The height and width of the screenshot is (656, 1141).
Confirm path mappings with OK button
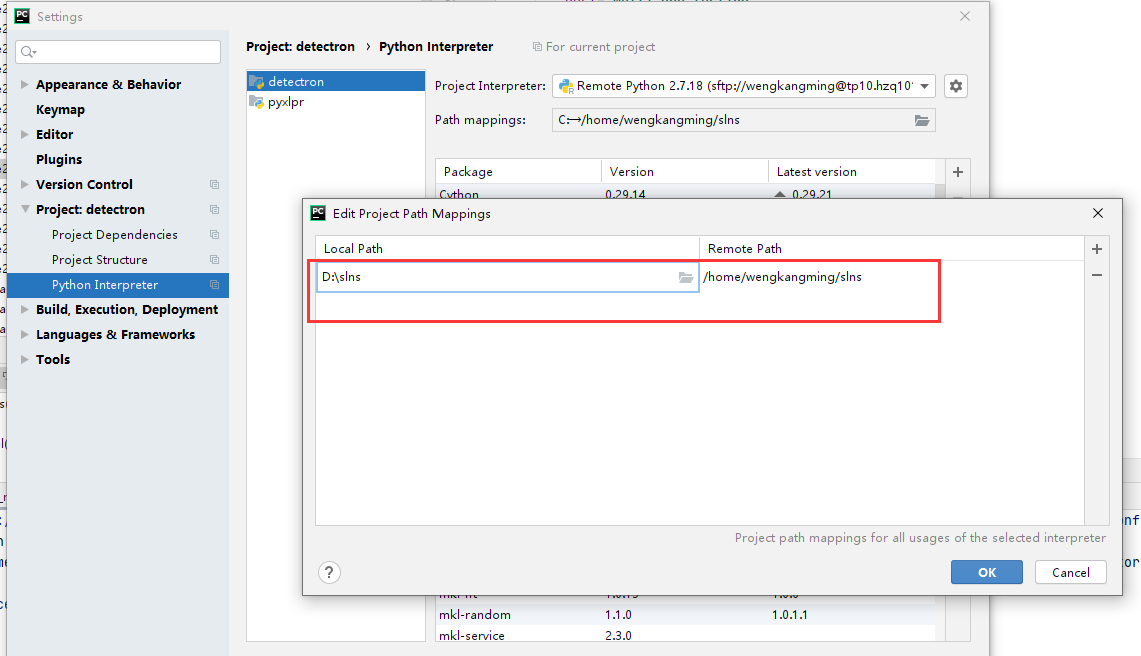pos(987,572)
